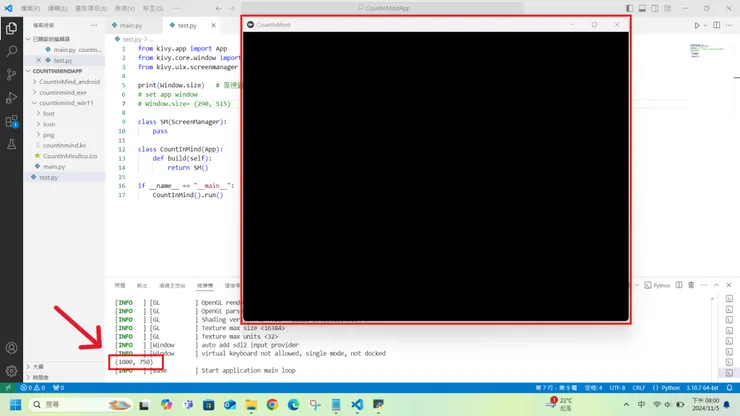The height and width of the screenshot is (416, 740).
Task: Open countinmind.kv file in explorer
Action: [x=65, y=145]
